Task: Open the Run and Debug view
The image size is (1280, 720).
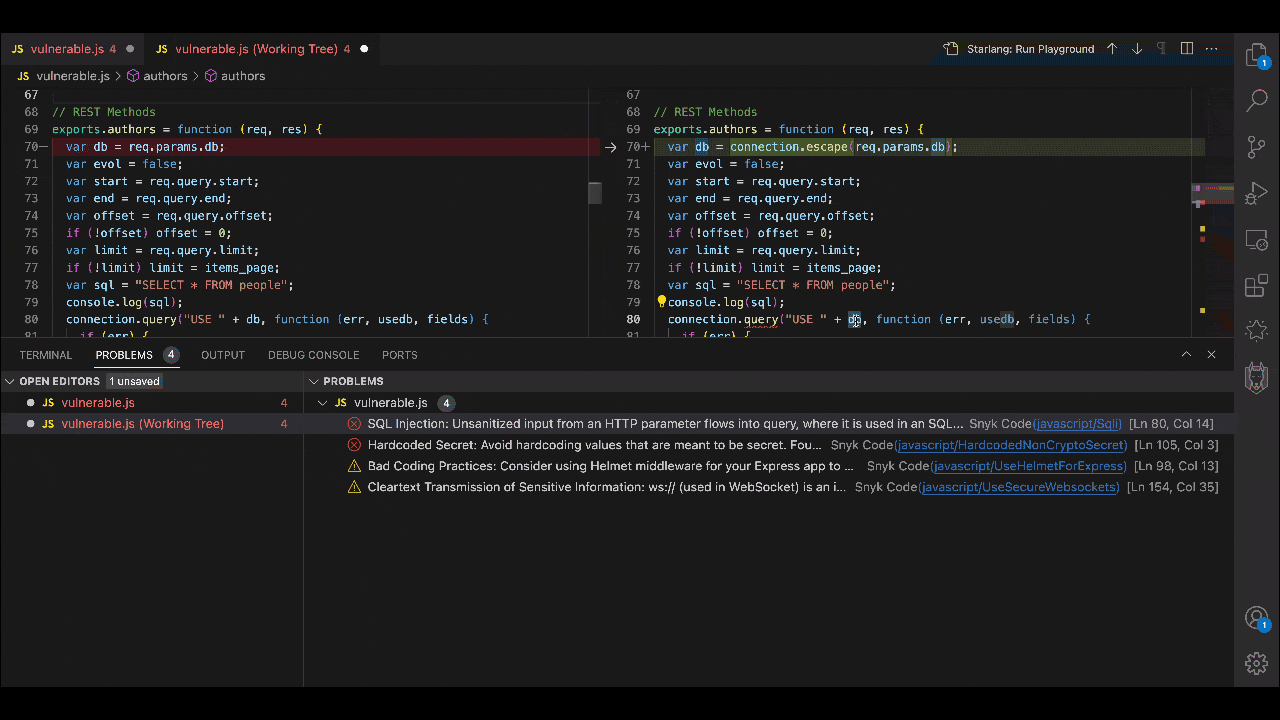Action: (1256, 194)
